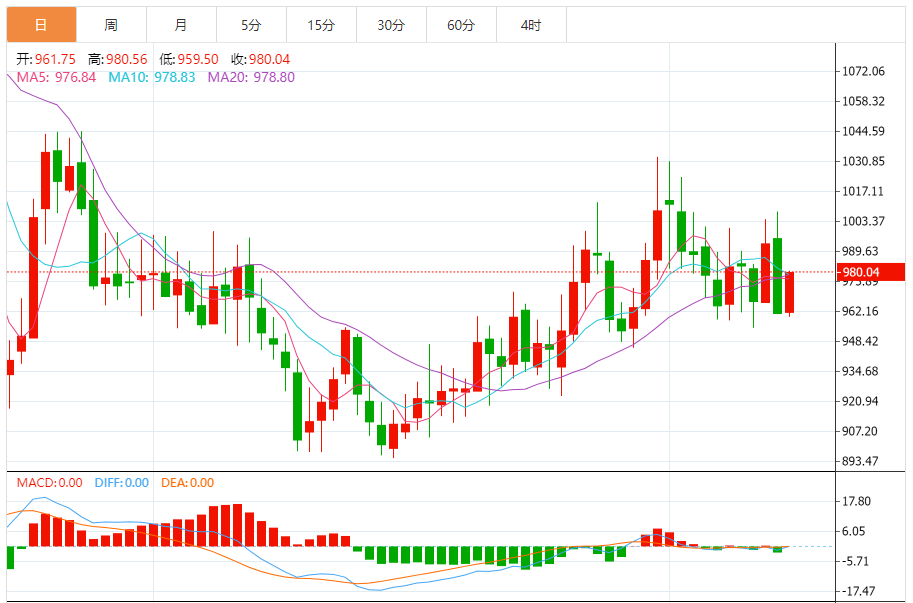The image size is (913, 603).
Task: Open the 30分 interval tab
Action: [x=391, y=25]
